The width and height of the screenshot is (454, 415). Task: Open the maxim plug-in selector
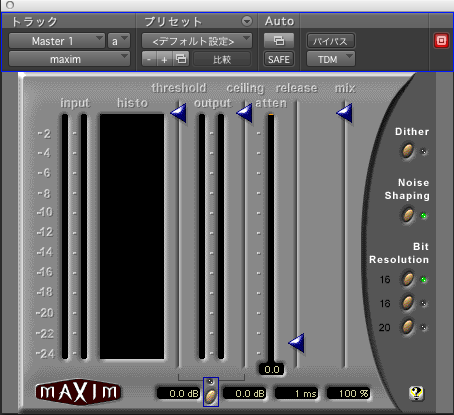[x=69, y=59]
